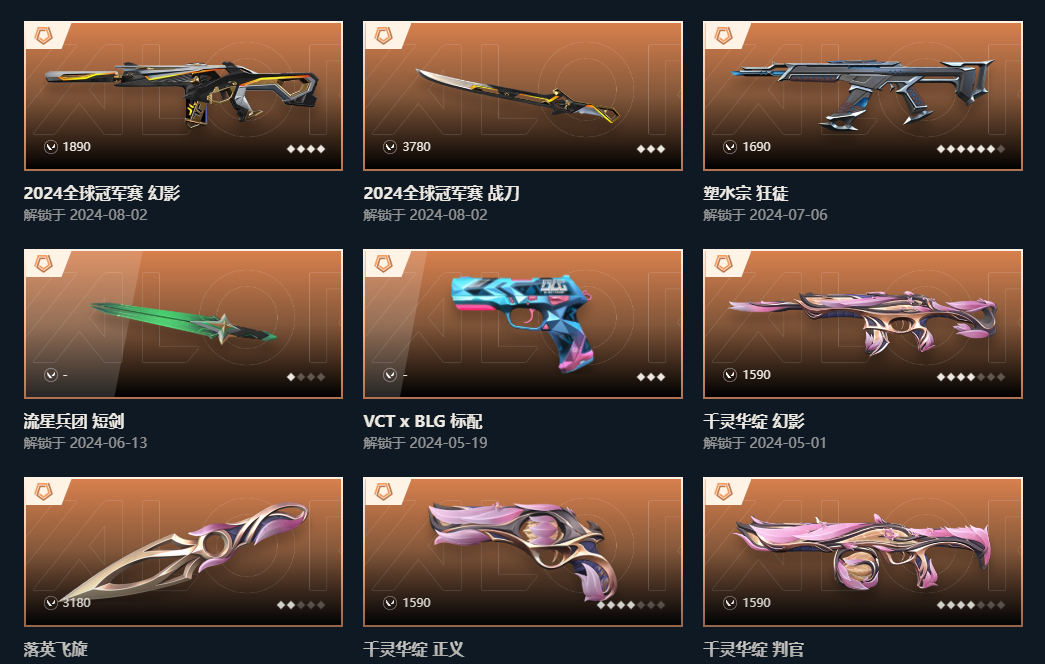Image resolution: width=1045 pixels, height=664 pixels.
Task: Click badge icon on 流星兵团 短剑 card
Action: [44, 263]
